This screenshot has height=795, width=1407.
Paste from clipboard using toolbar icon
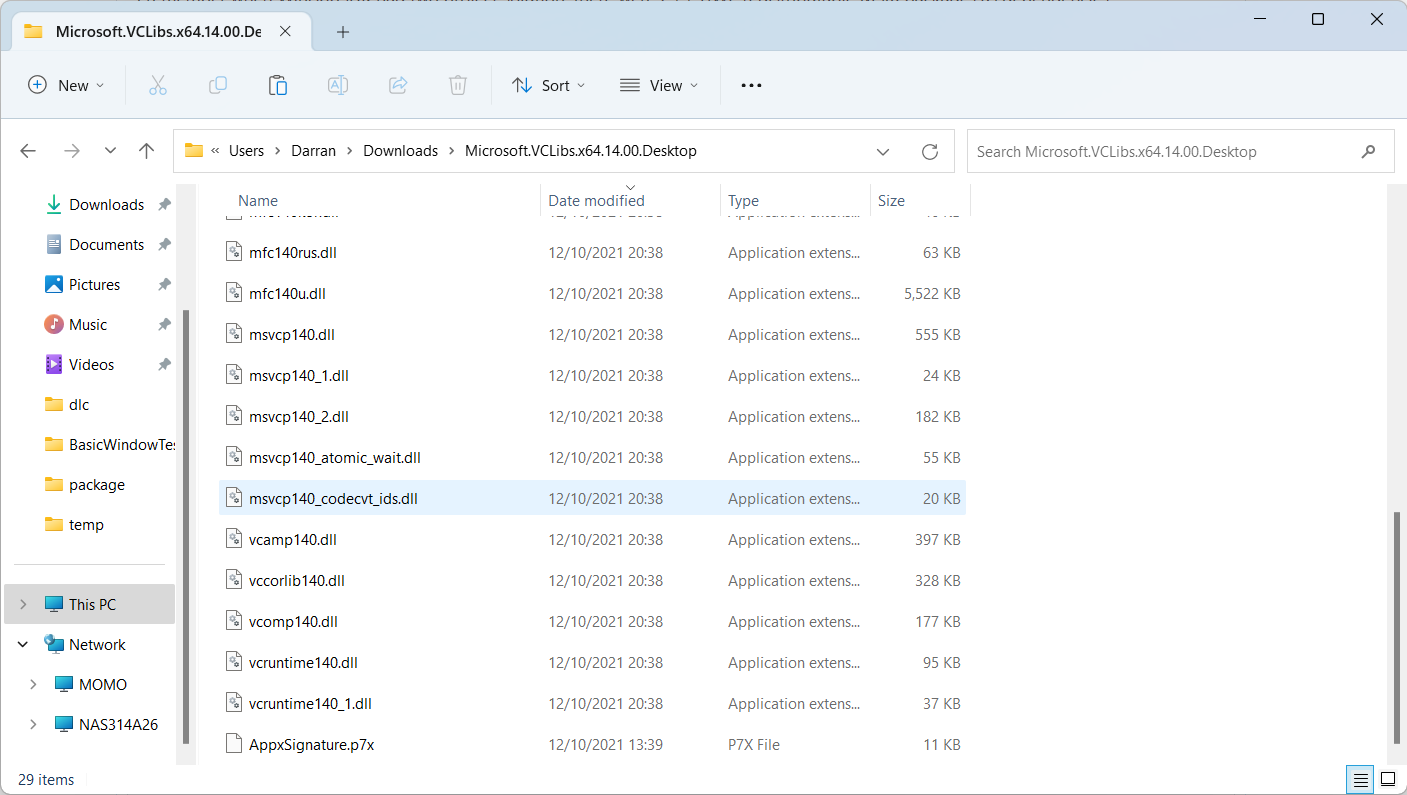point(278,85)
